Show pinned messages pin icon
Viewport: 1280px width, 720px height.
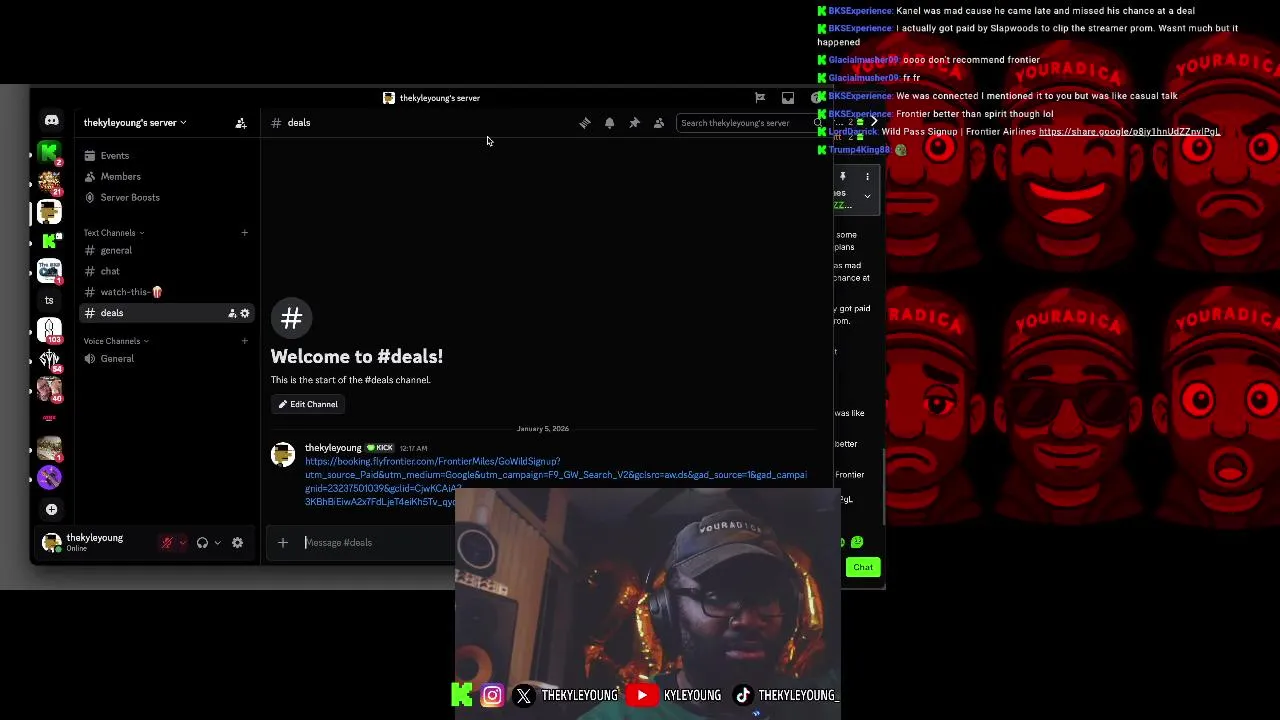coord(634,123)
